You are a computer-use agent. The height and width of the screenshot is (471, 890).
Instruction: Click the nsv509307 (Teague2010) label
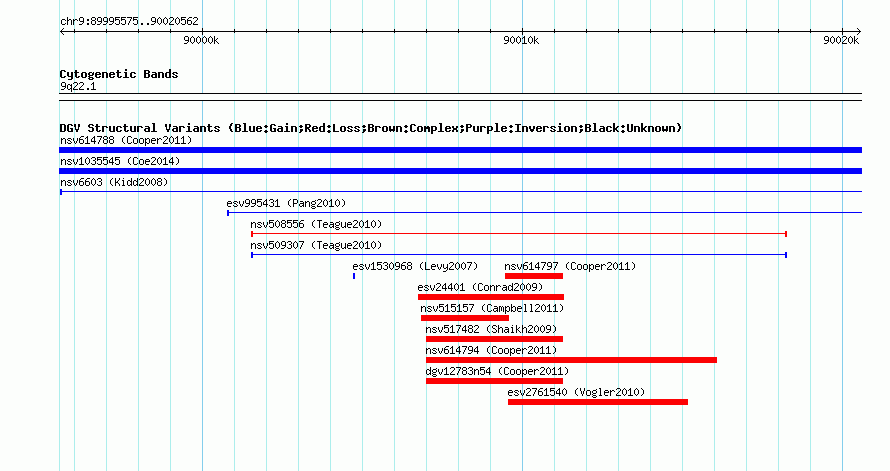[x=316, y=245]
